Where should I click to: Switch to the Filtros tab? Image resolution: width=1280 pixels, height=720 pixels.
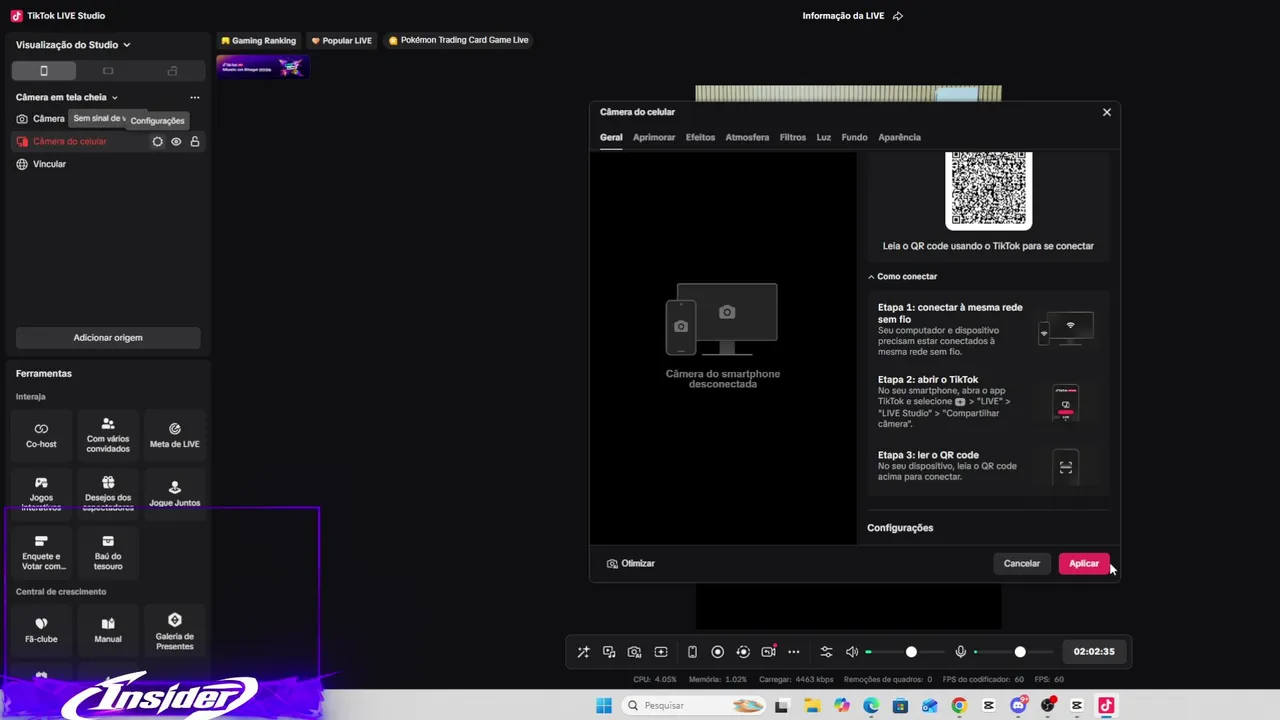pyautogui.click(x=793, y=137)
